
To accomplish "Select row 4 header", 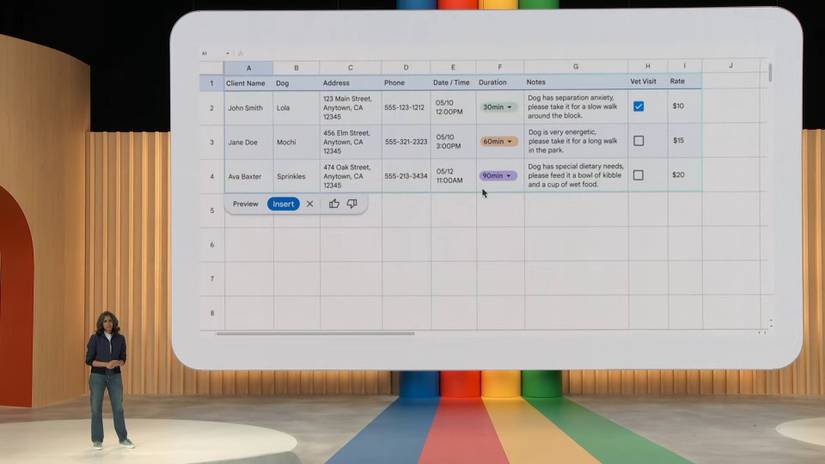I will (x=212, y=176).
